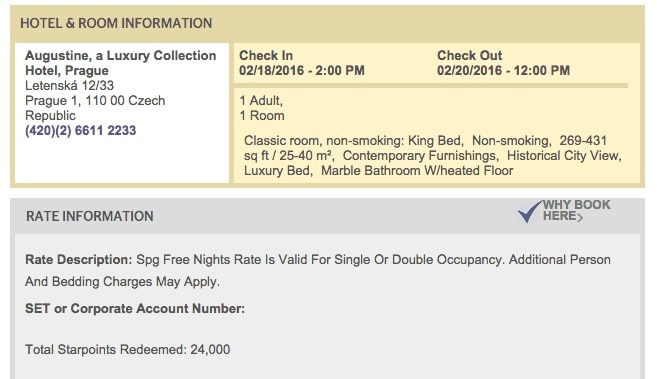The image size is (657, 379).
Task: Click the Classic room description text
Action: [432, 156]
